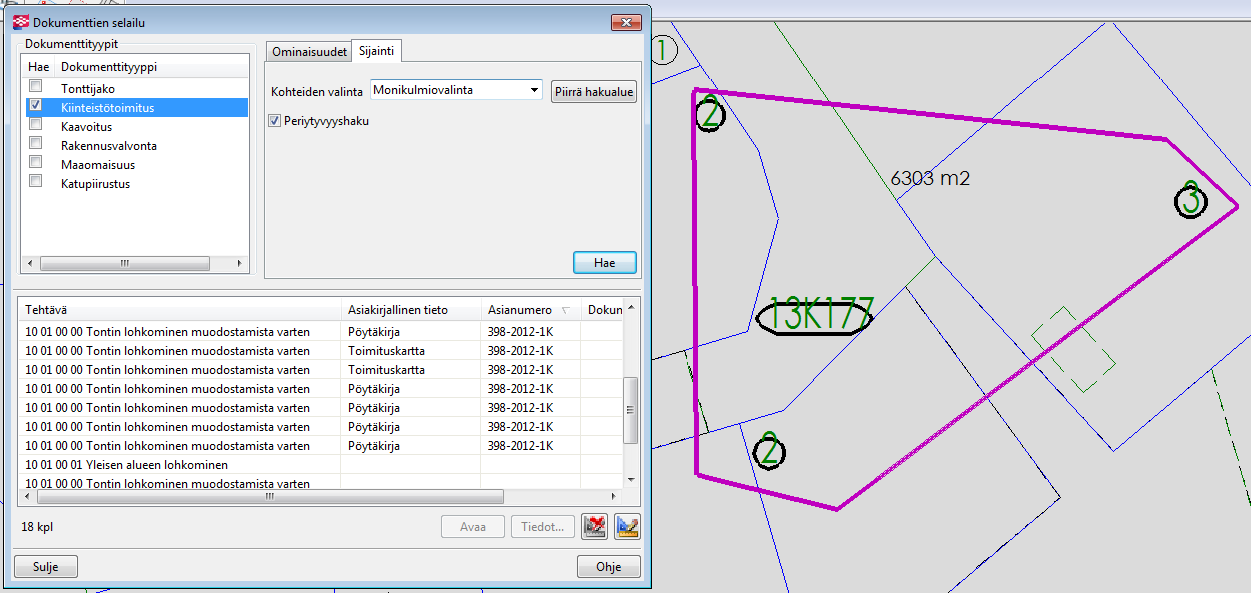Sort by the Tehtävä column header
Image resolution: width=1251 pixels, height=593 pixels.
tap(180, 310)
